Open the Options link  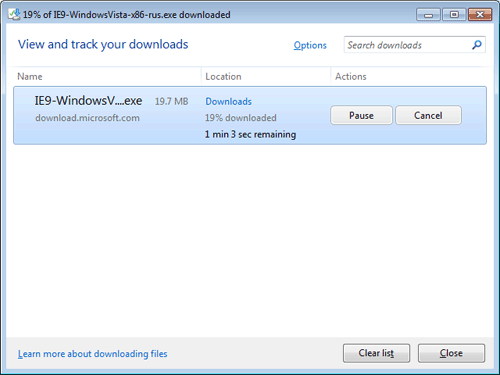point(310,45)
